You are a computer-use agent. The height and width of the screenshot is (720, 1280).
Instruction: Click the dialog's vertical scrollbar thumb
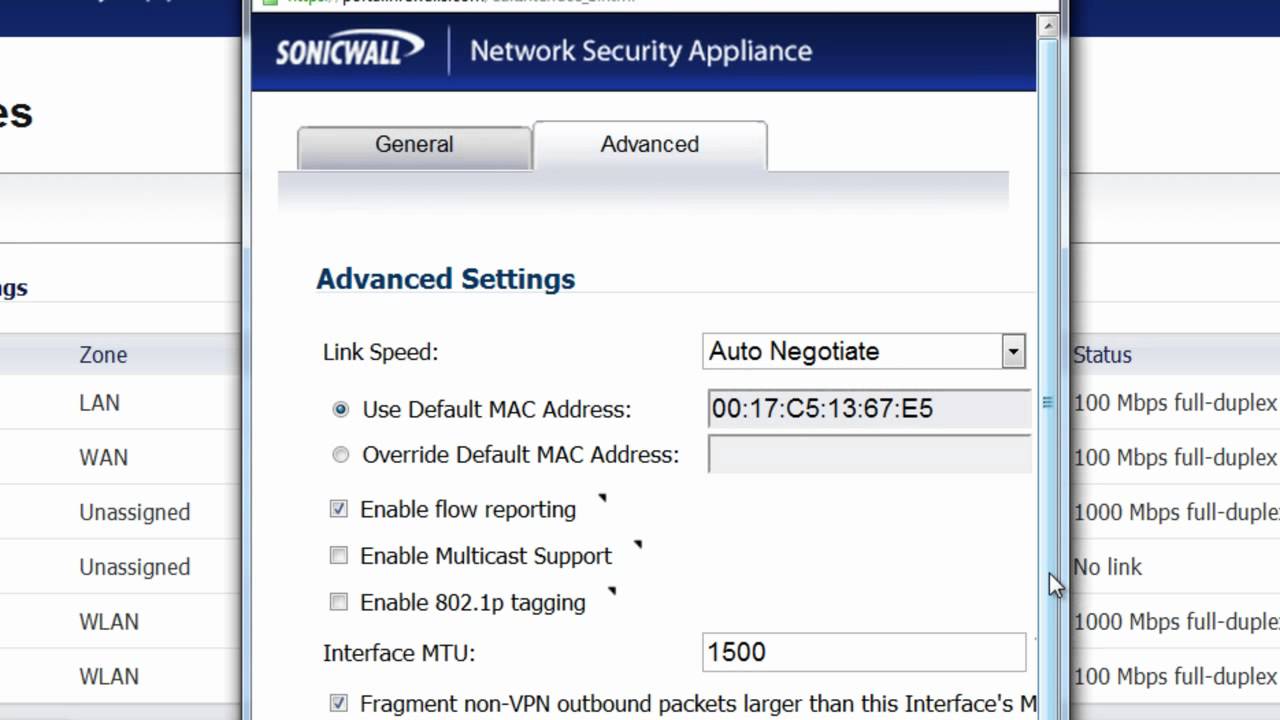(x=1048, y=402)
